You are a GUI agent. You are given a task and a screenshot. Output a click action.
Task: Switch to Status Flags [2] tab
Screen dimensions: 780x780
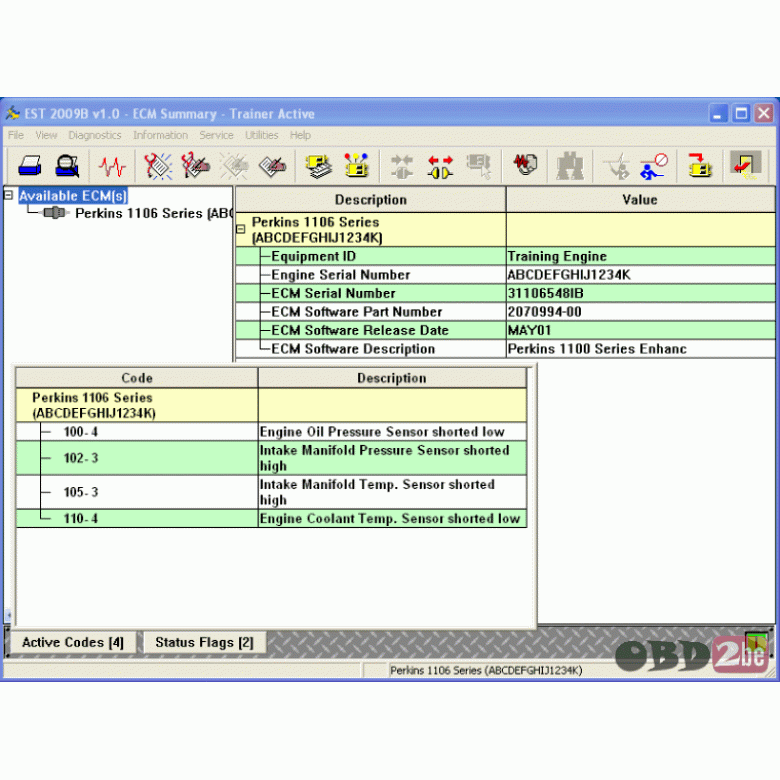204,642
